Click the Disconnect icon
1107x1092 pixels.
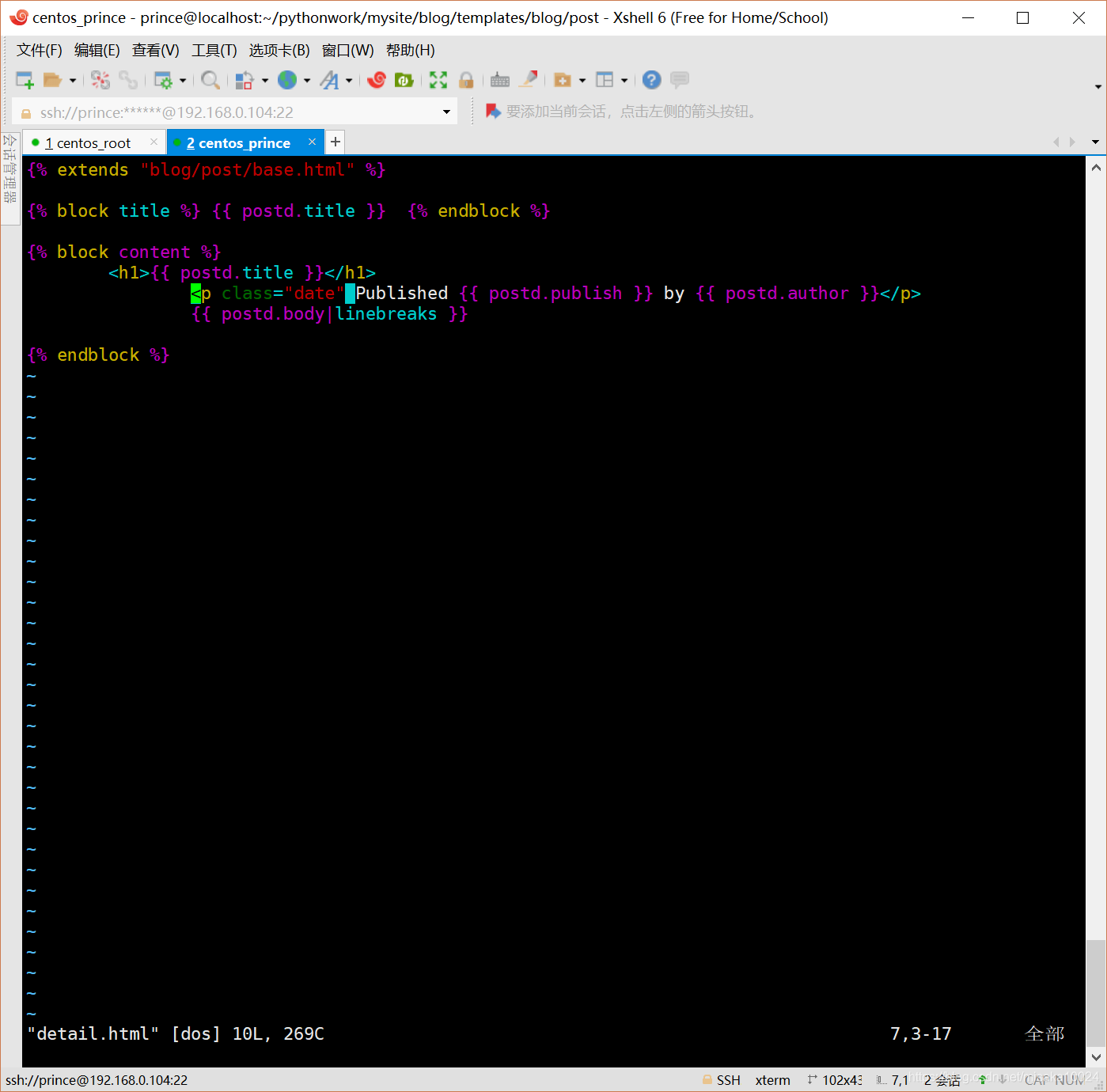tap(100, 80)
